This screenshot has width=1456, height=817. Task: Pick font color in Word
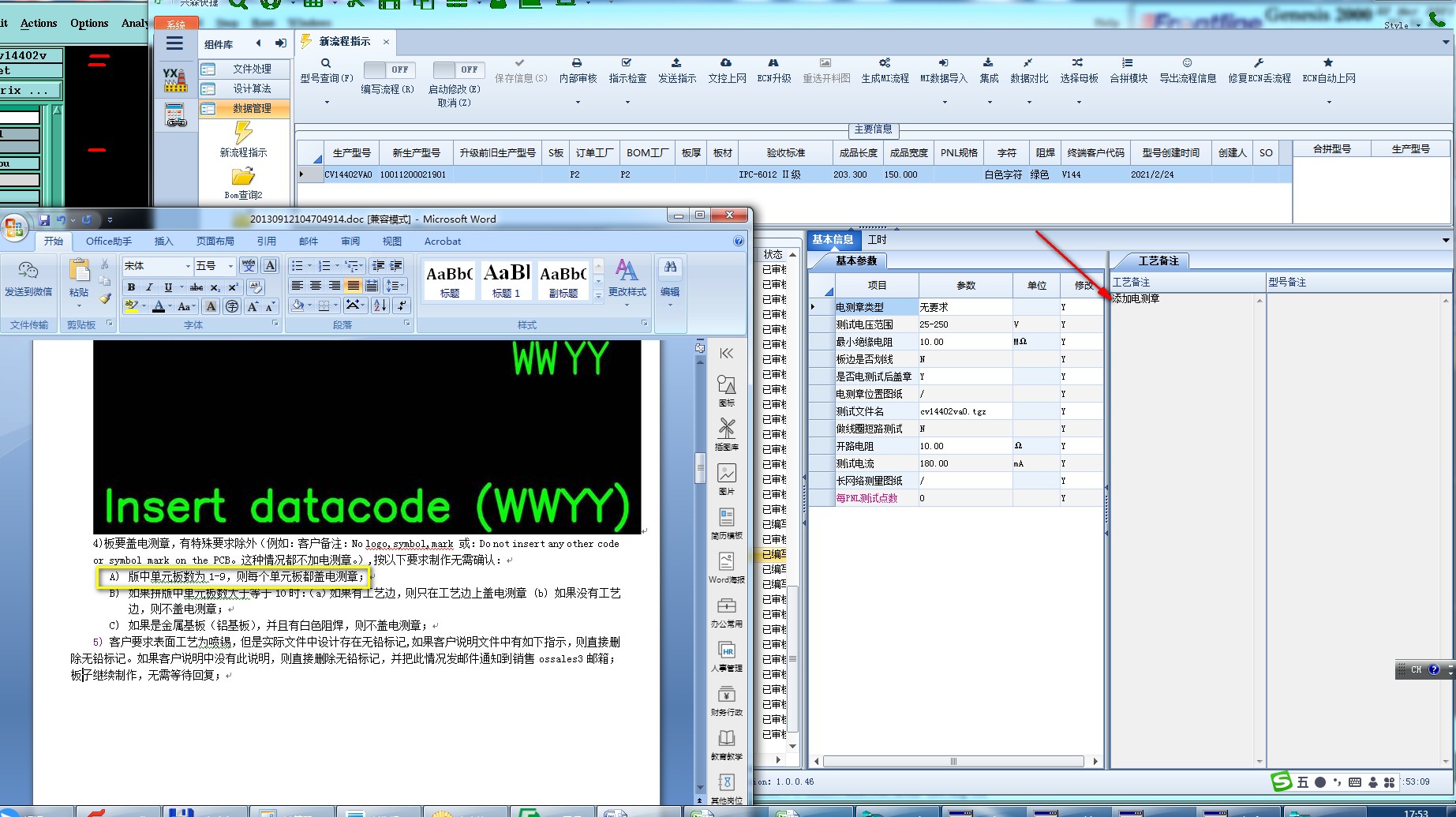pyautogui.click(x=158, y=306)
